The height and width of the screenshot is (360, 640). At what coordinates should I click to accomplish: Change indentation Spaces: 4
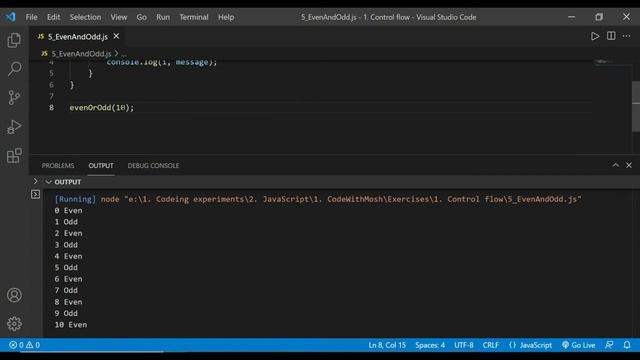[430, 345]
